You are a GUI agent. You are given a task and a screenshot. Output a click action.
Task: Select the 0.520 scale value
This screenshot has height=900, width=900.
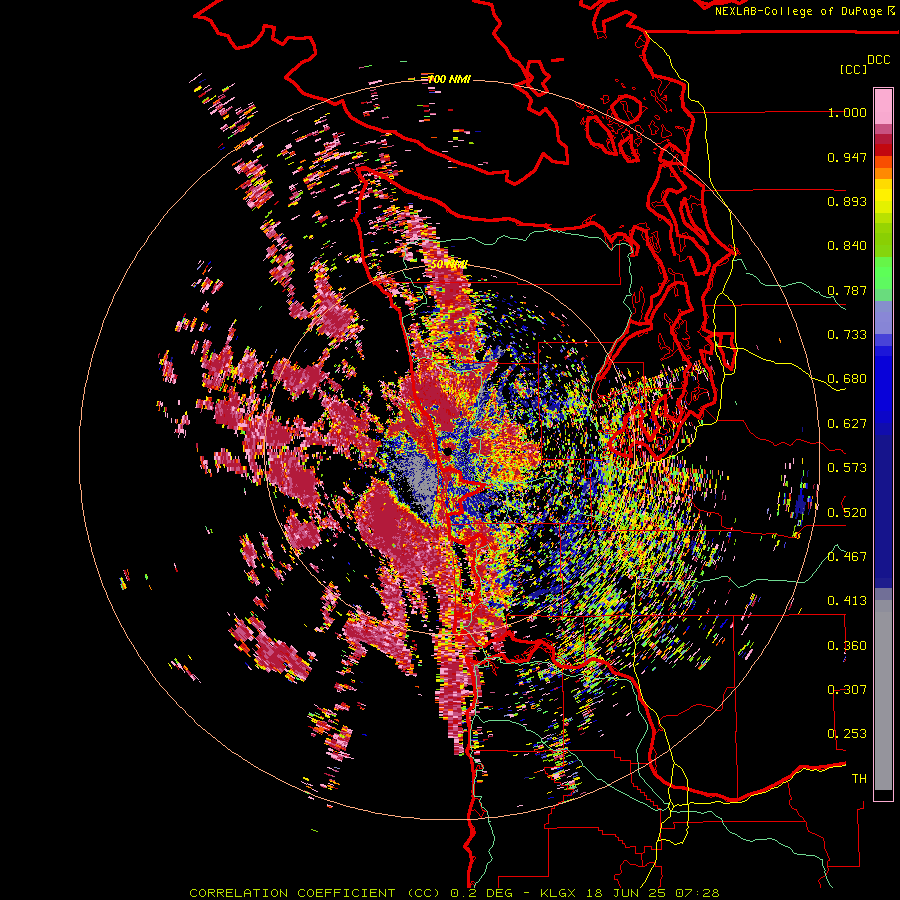point(847,513)
